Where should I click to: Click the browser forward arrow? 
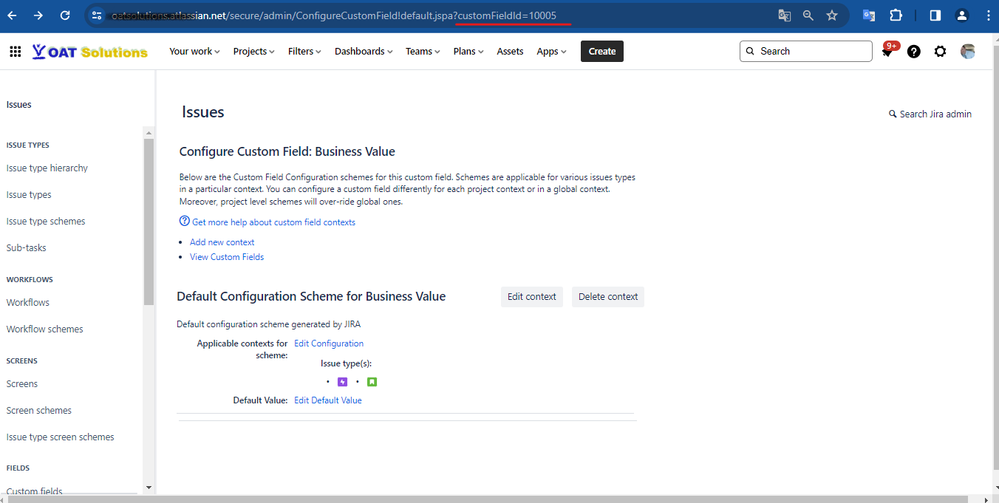click(38, 16)
